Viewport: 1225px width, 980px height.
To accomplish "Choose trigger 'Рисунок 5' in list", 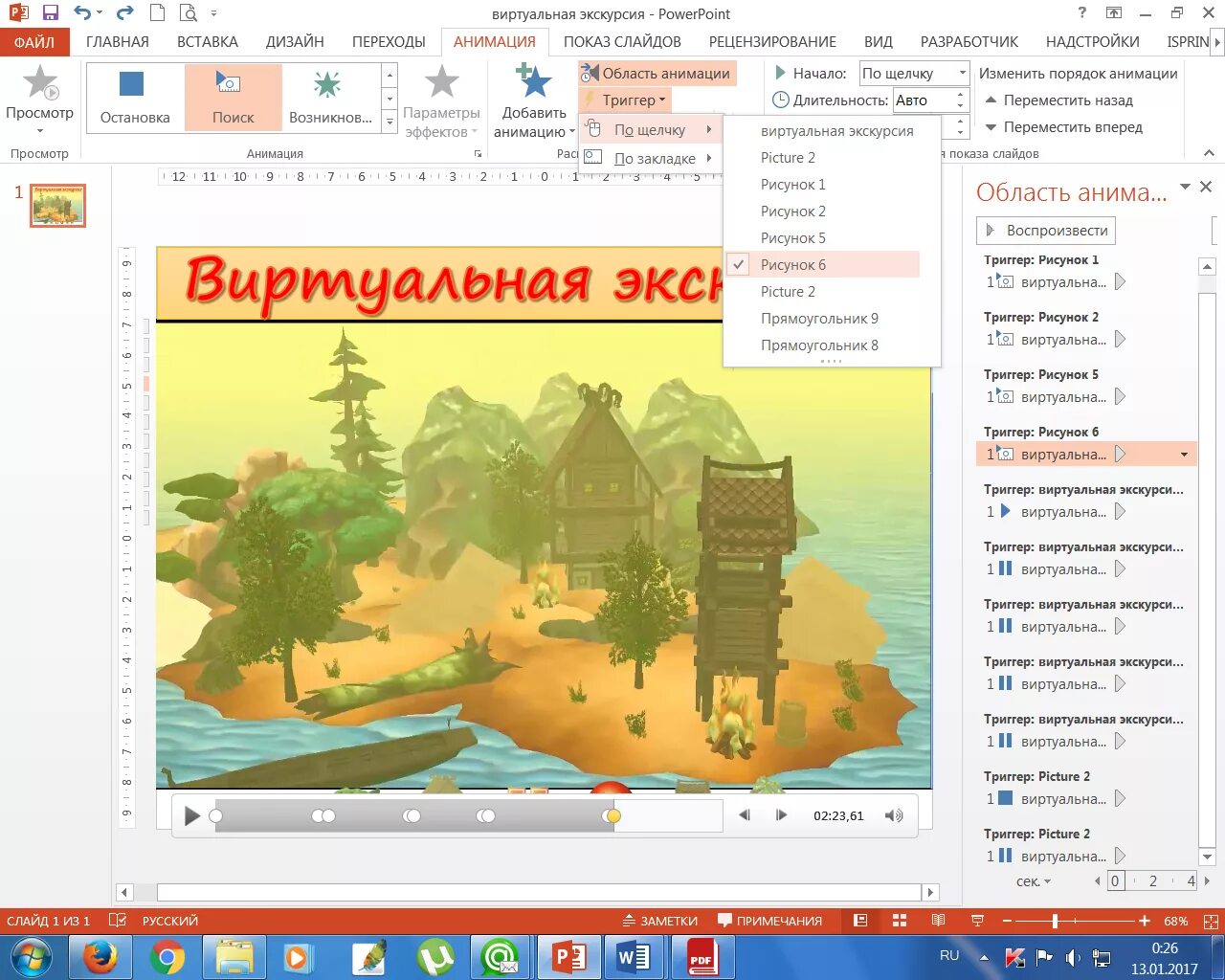I will (x=792, y=238).
